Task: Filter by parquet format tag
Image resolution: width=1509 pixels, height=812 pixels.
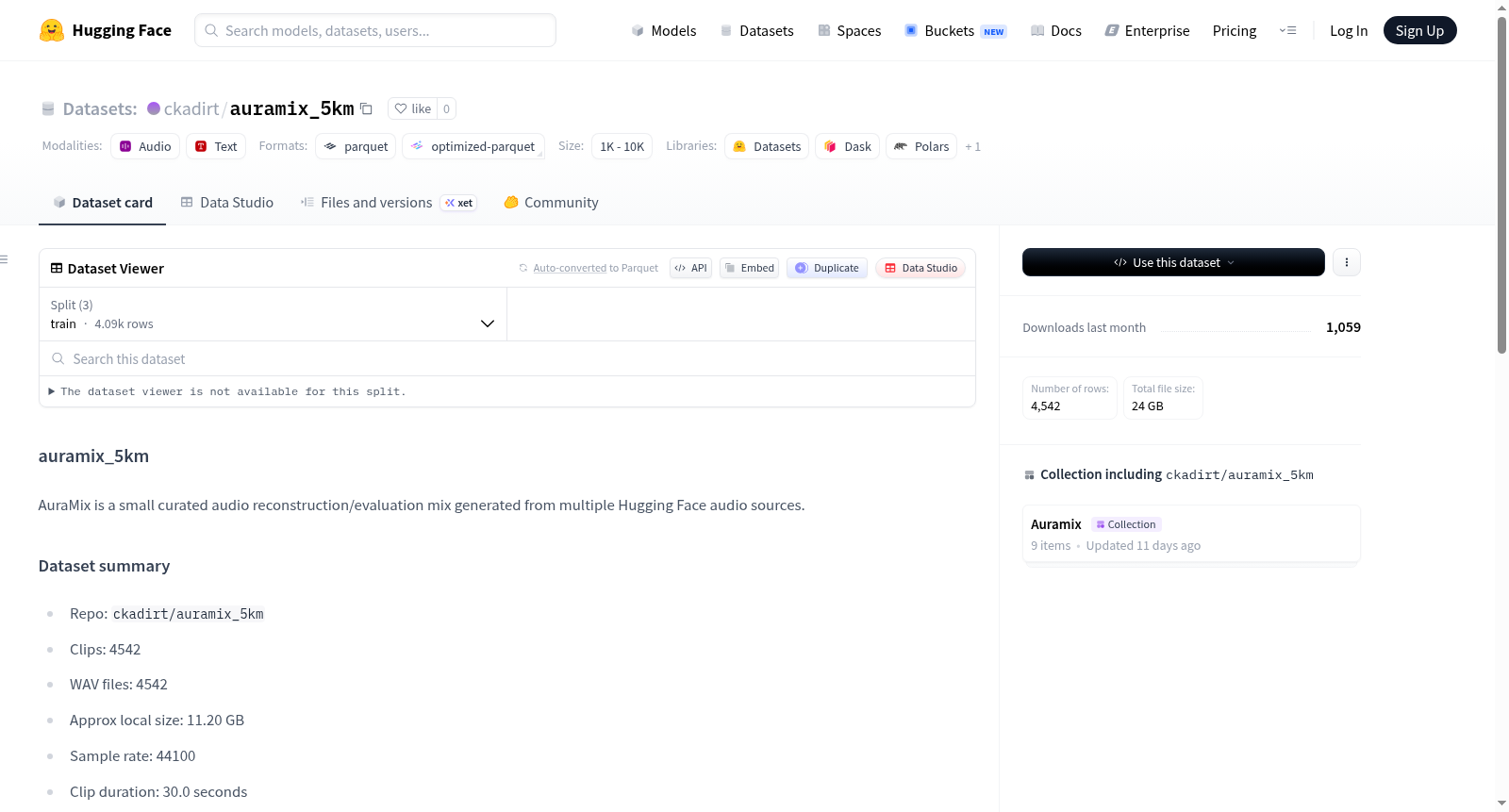Action: [x=356, y=146]
